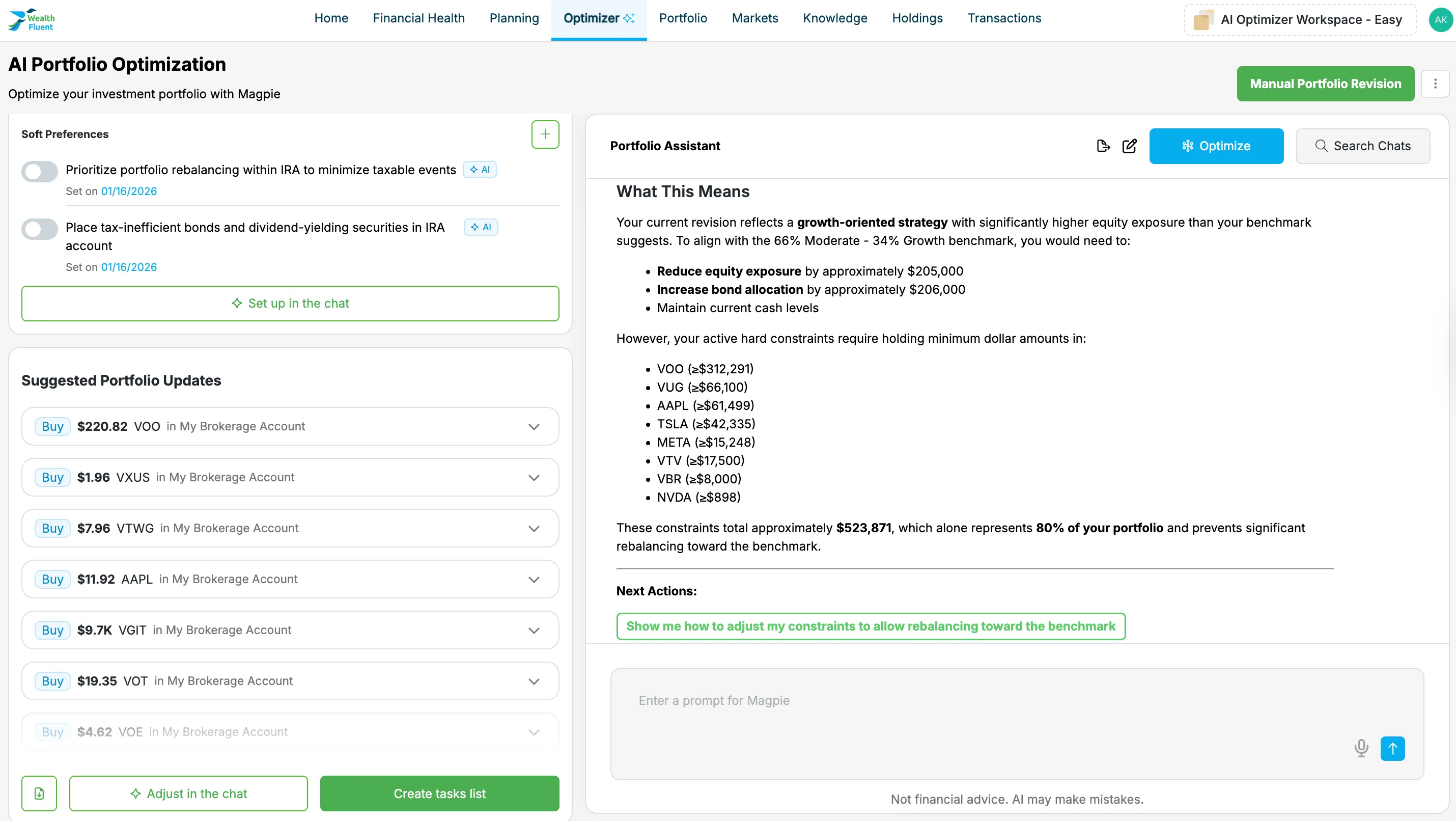Expand the Buy VOO suggestion row
The image size is (1456, 821).
(534, 426)
